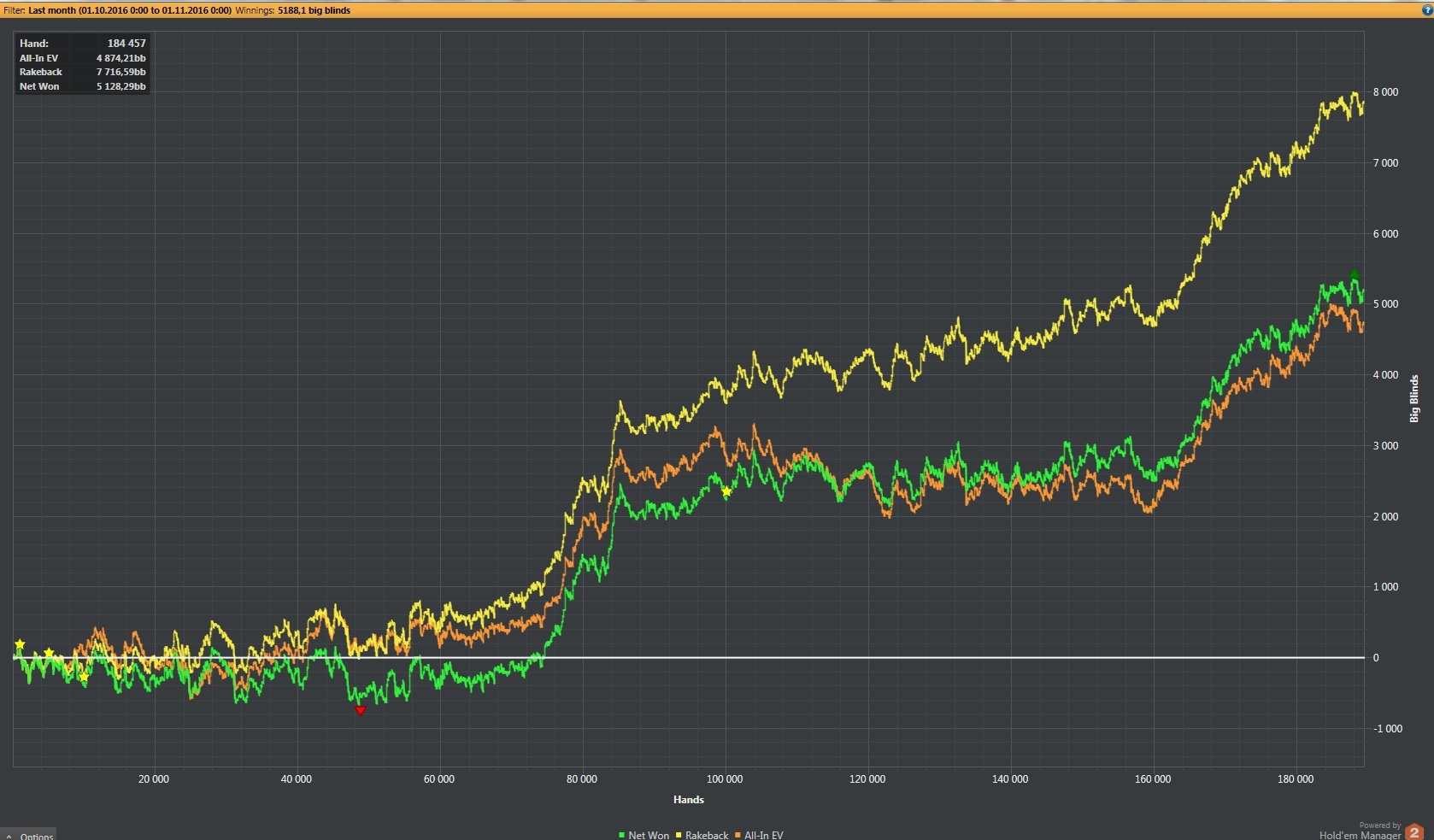Click the Hands x-axis title
Image resolution: width=1434 pixels, height=840 pixels.
689,800
